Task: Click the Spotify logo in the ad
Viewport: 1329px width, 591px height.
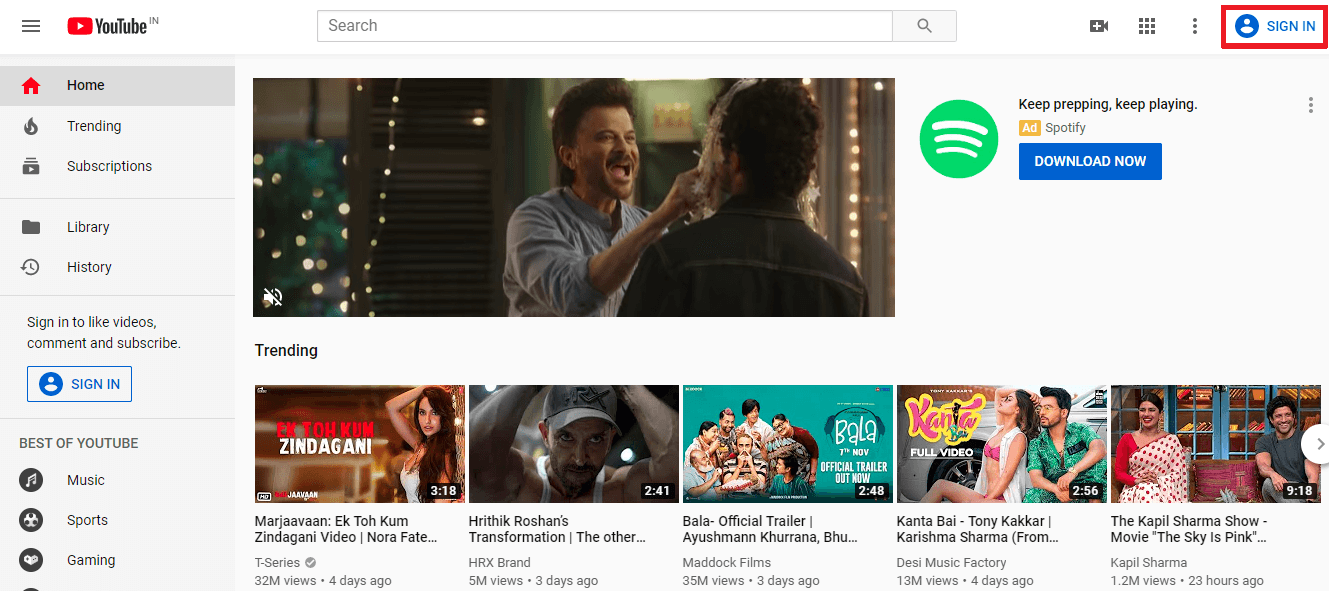Action: pos(959,139)
